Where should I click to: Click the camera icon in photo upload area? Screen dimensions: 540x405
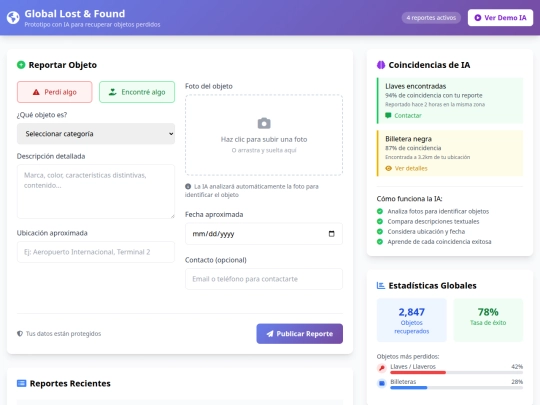pyautogui.click(x=264, y=123)
